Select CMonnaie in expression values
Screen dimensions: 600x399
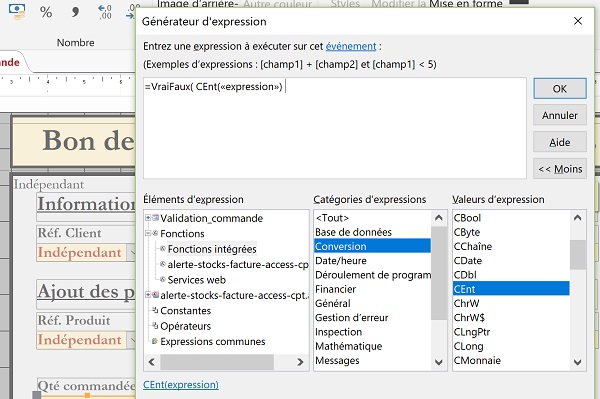click(x=511, y=360)
